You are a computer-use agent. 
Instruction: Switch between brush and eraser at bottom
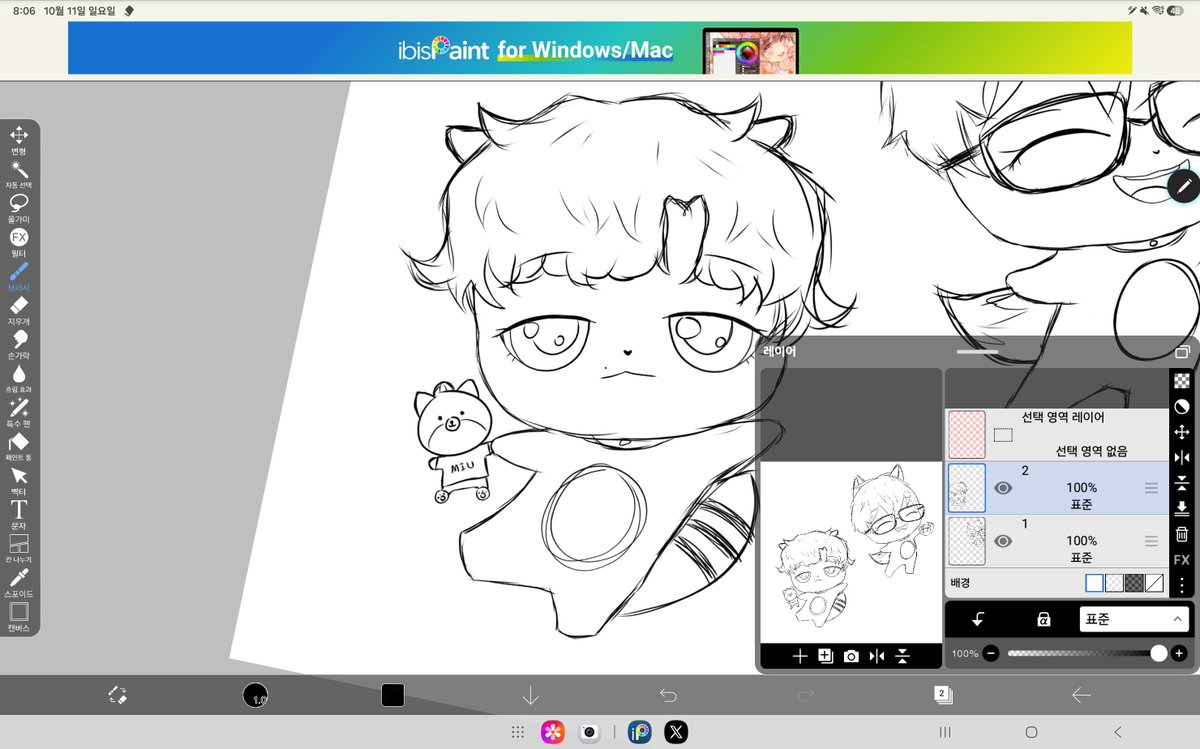pos(117,695)
